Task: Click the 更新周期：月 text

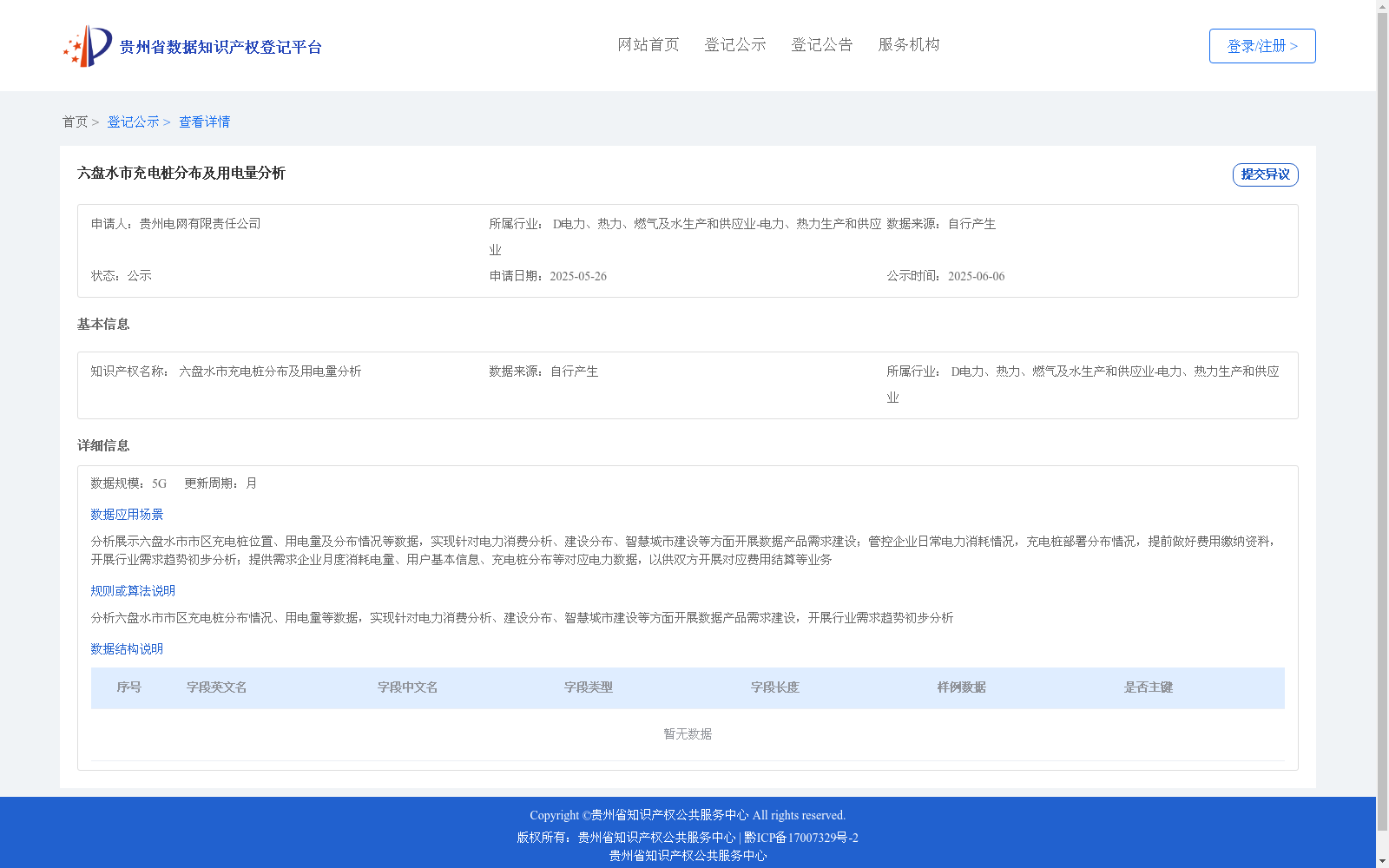Action: 221,483
